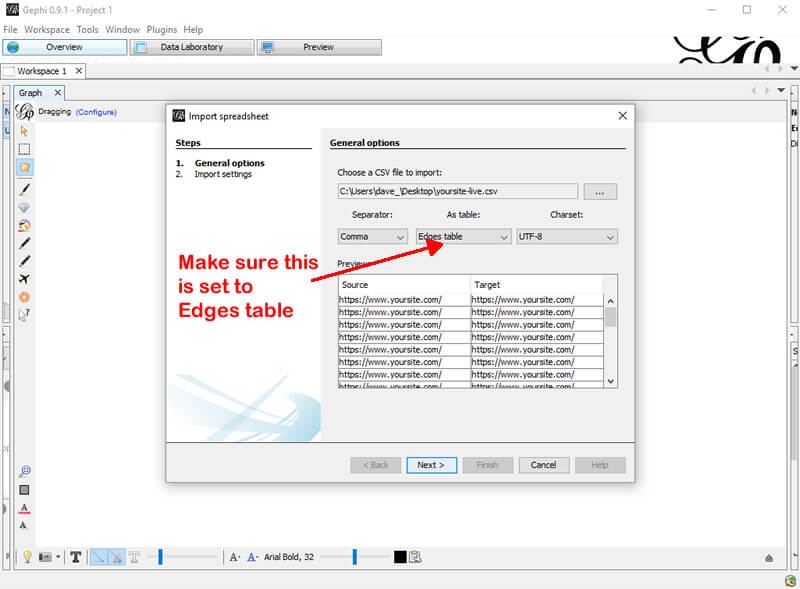Select the rectangle selection tool
The width and height of the screenshot is (800, 589).
pos(24,149)
